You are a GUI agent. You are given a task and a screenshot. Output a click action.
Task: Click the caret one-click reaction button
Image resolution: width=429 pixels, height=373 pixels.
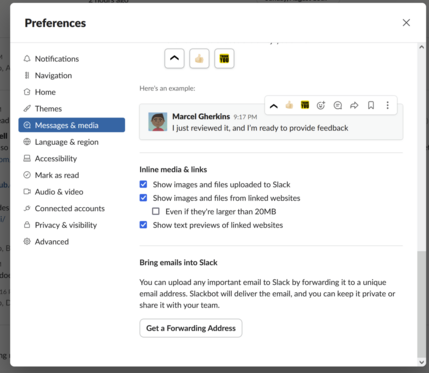(174, 59)
